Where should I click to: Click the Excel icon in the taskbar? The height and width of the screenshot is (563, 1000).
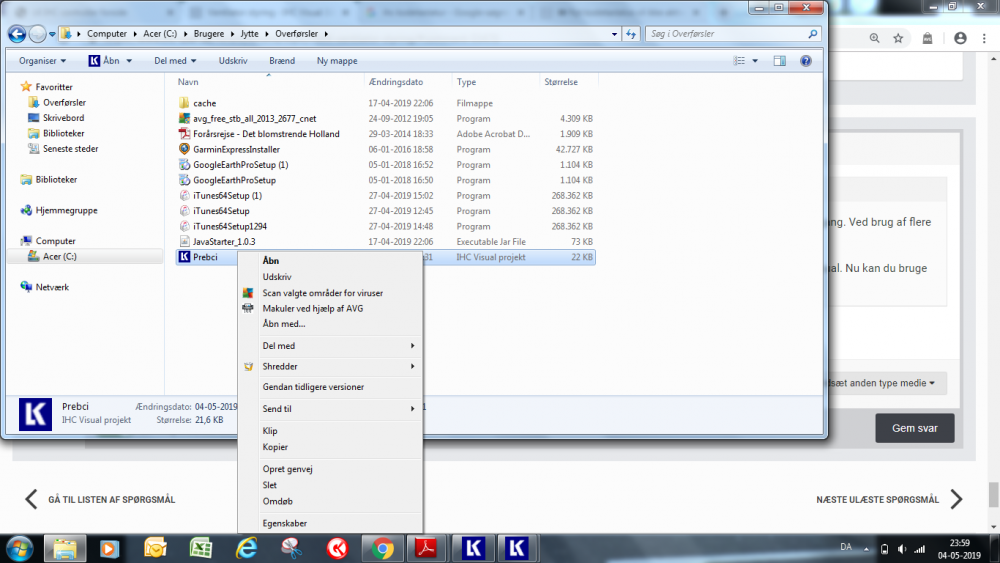coord(201,548)
